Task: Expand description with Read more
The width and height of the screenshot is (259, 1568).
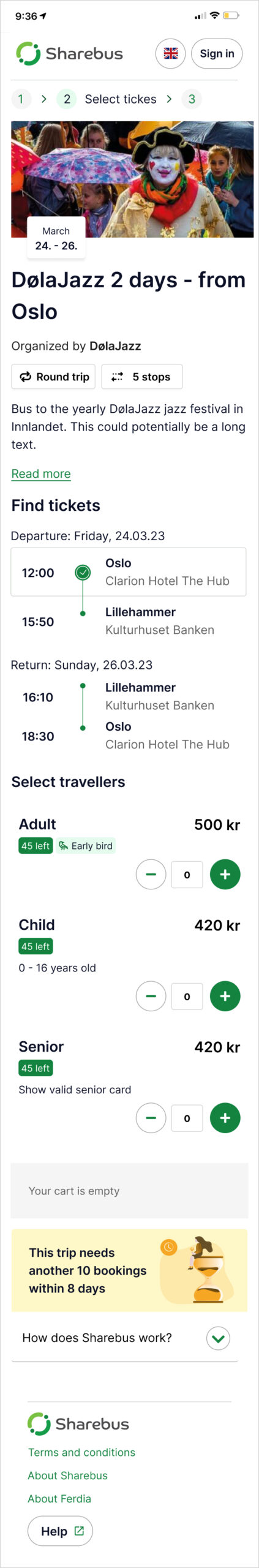Action: (41, 473)
